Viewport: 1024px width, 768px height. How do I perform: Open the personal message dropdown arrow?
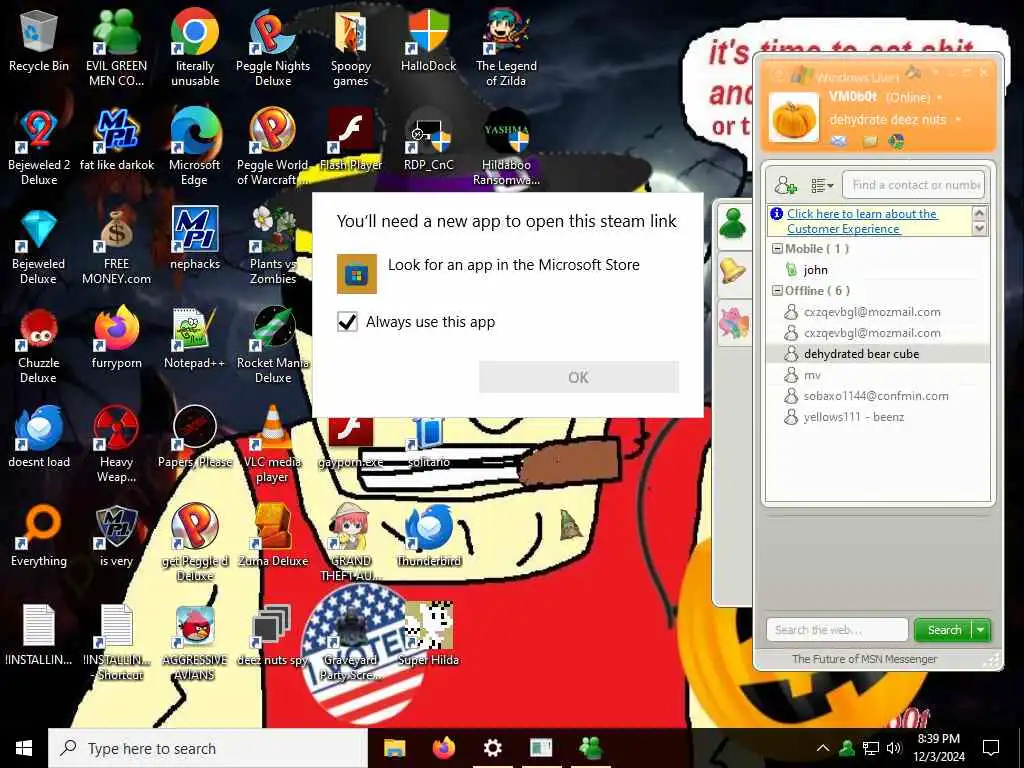click(x=958, y=120)
